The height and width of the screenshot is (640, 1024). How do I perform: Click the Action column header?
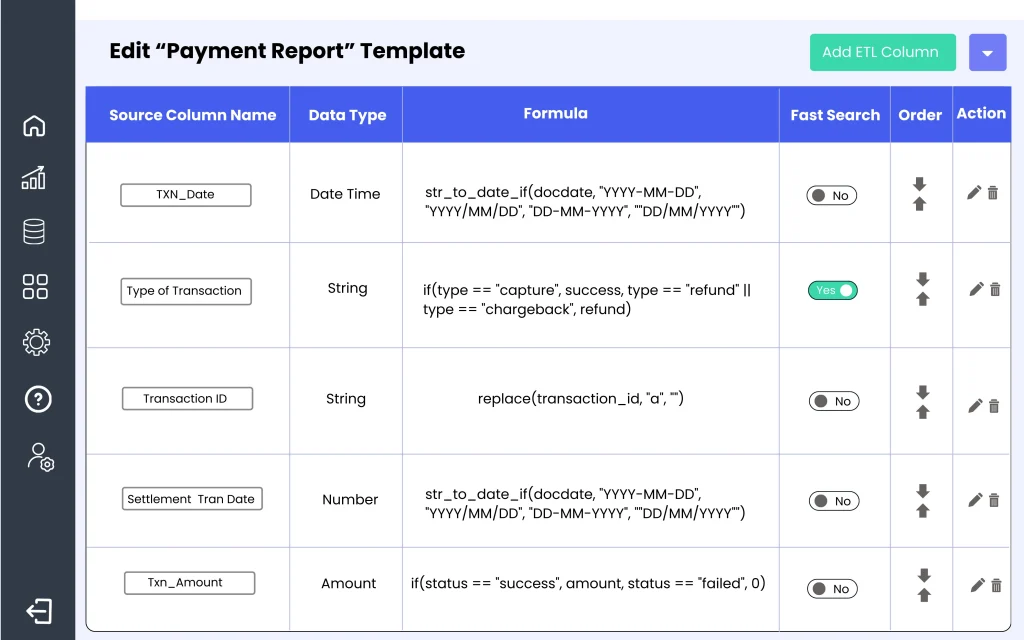pos(981,114)
